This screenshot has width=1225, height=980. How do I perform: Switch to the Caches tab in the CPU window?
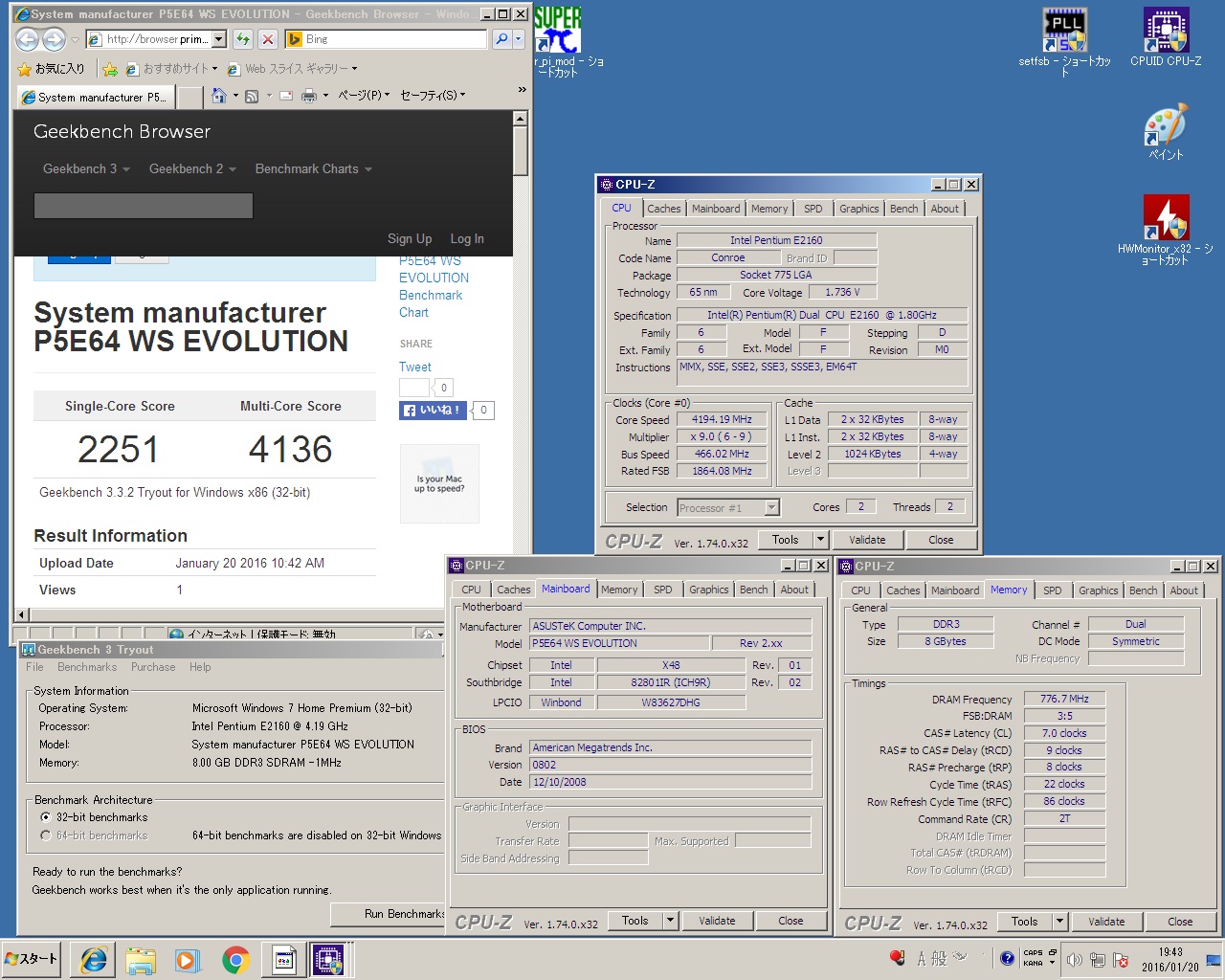(x=663, y=209)
